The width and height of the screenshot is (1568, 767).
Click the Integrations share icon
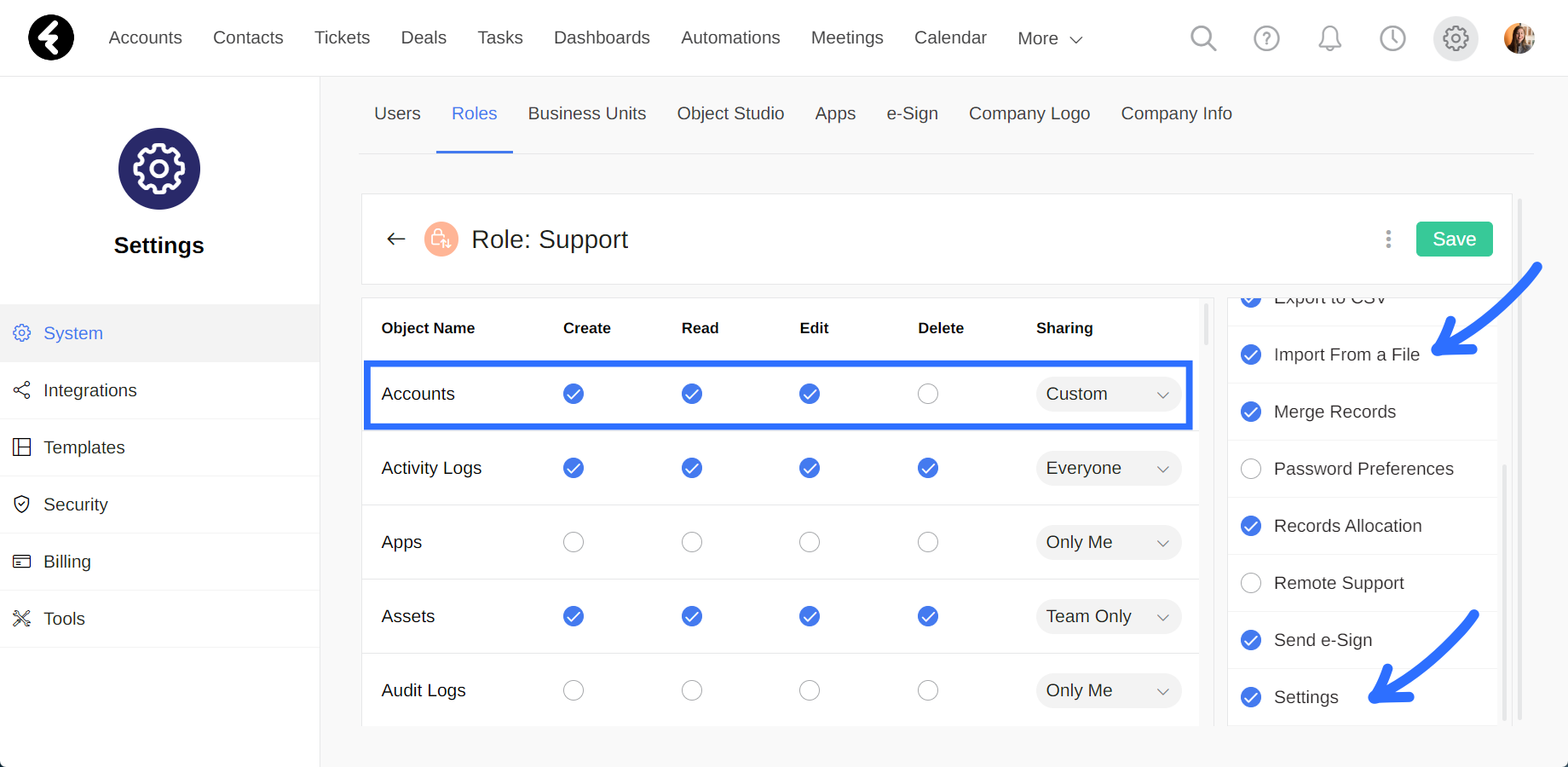tap(22, 390)
